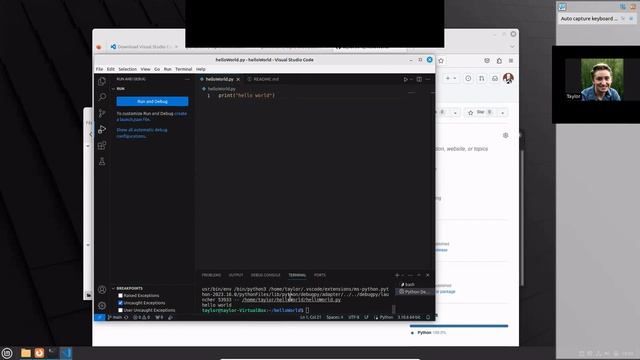The height and width of the screenshot is (360, 640).
Task: Click Ln 1, Col 21 cursor position status
Action: tap(311, 317)
